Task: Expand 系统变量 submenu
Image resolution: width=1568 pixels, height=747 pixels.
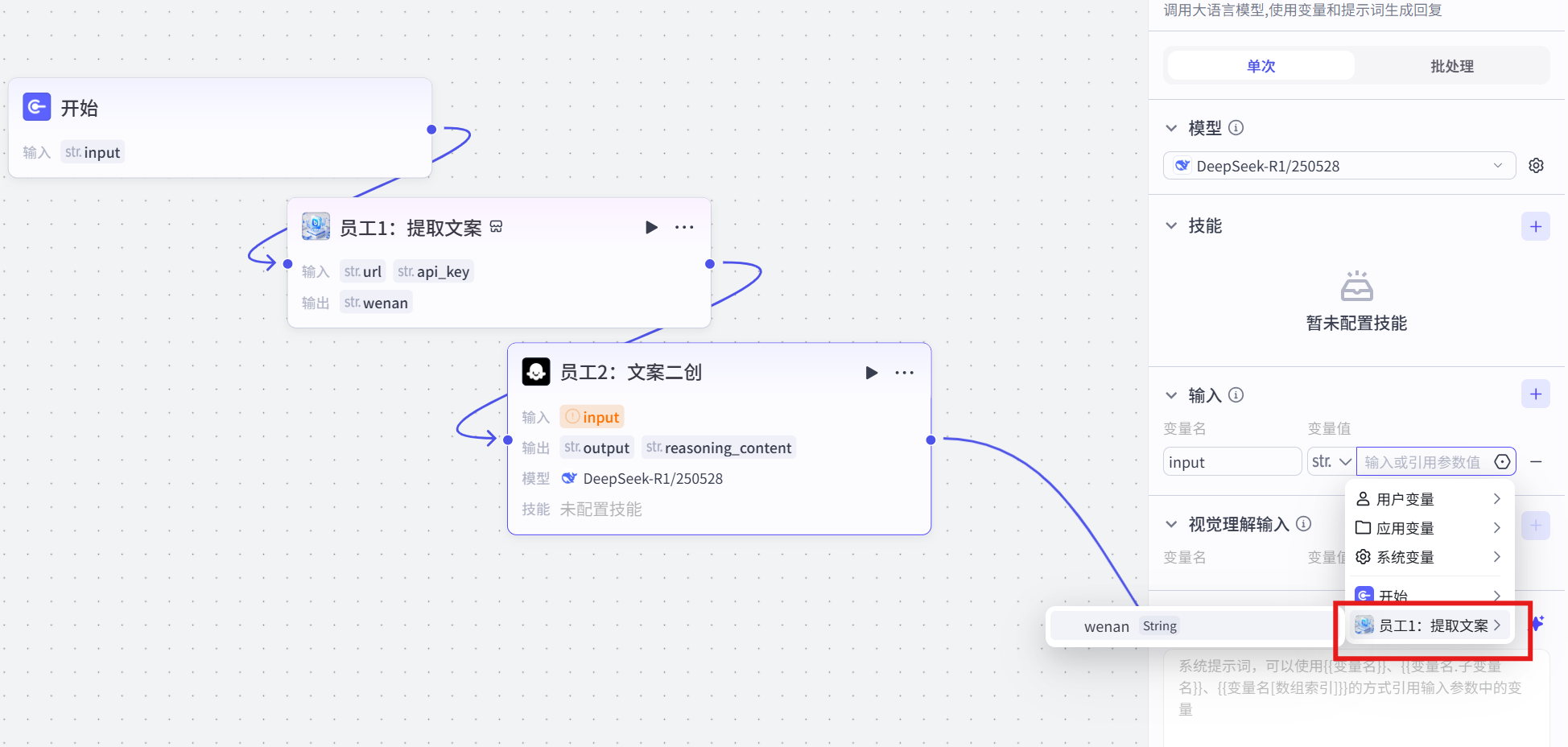Action: coord(1430,557)
